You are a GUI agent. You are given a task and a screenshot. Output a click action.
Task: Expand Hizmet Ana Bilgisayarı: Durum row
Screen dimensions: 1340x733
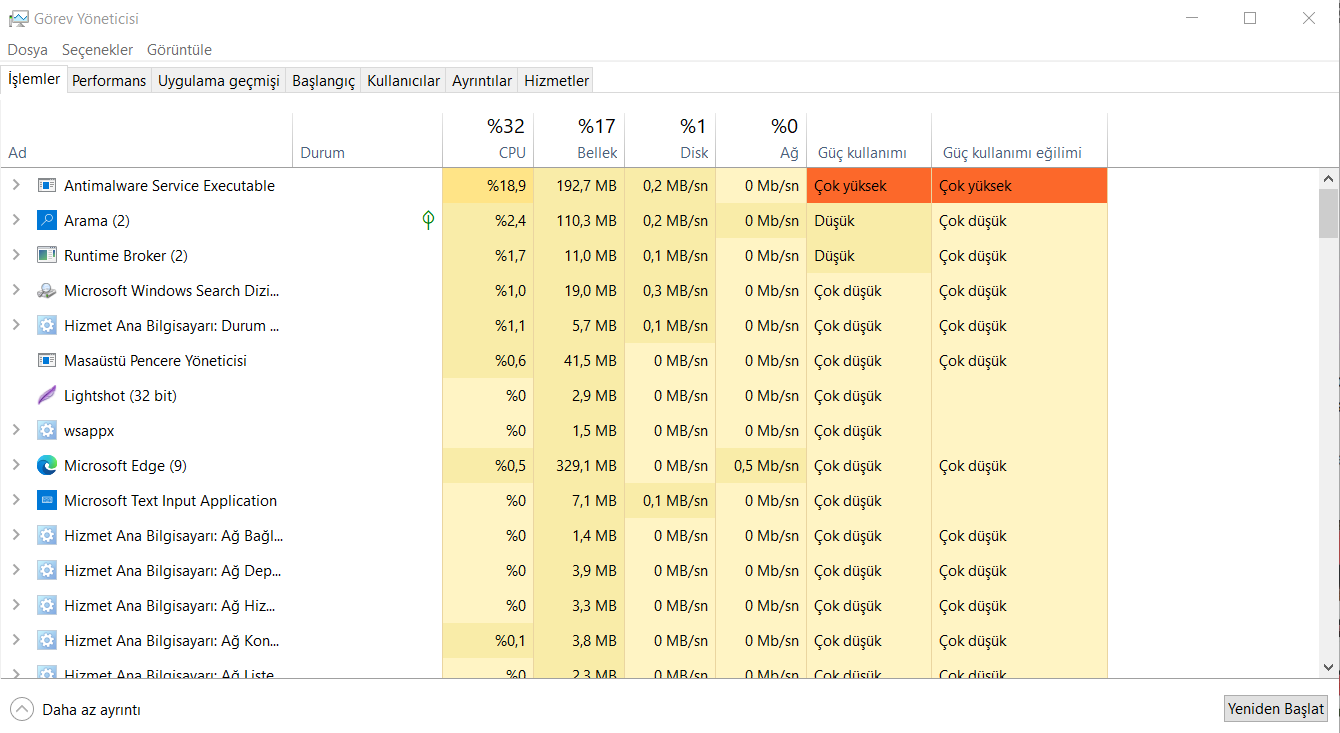pos(16,325)
